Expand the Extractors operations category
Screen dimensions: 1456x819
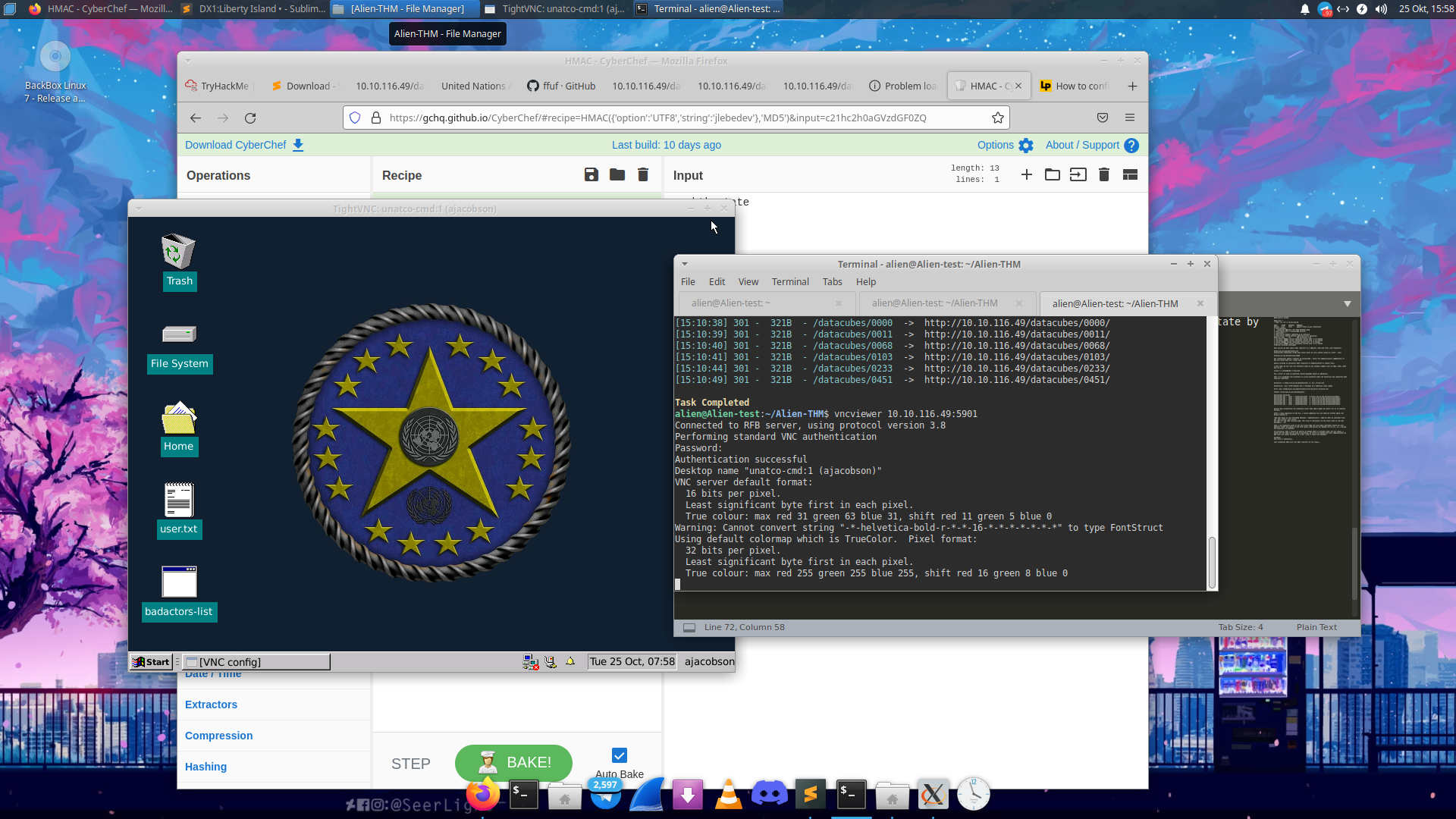[210, 704]
